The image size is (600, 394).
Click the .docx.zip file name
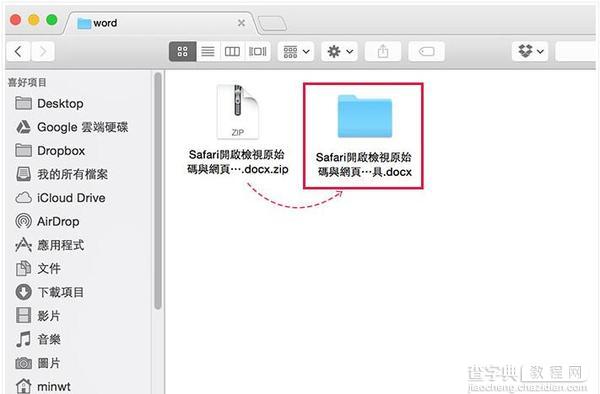point(238,162)
